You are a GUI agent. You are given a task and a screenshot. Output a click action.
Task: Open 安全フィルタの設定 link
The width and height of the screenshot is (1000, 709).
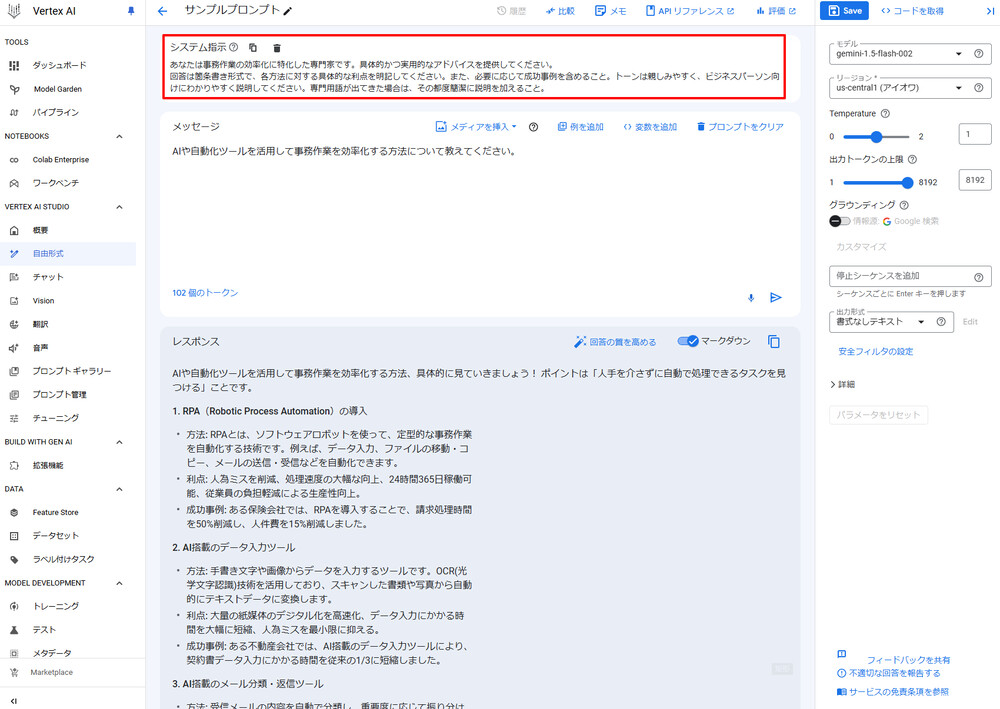pyautogui.click(x=876, y=351)
